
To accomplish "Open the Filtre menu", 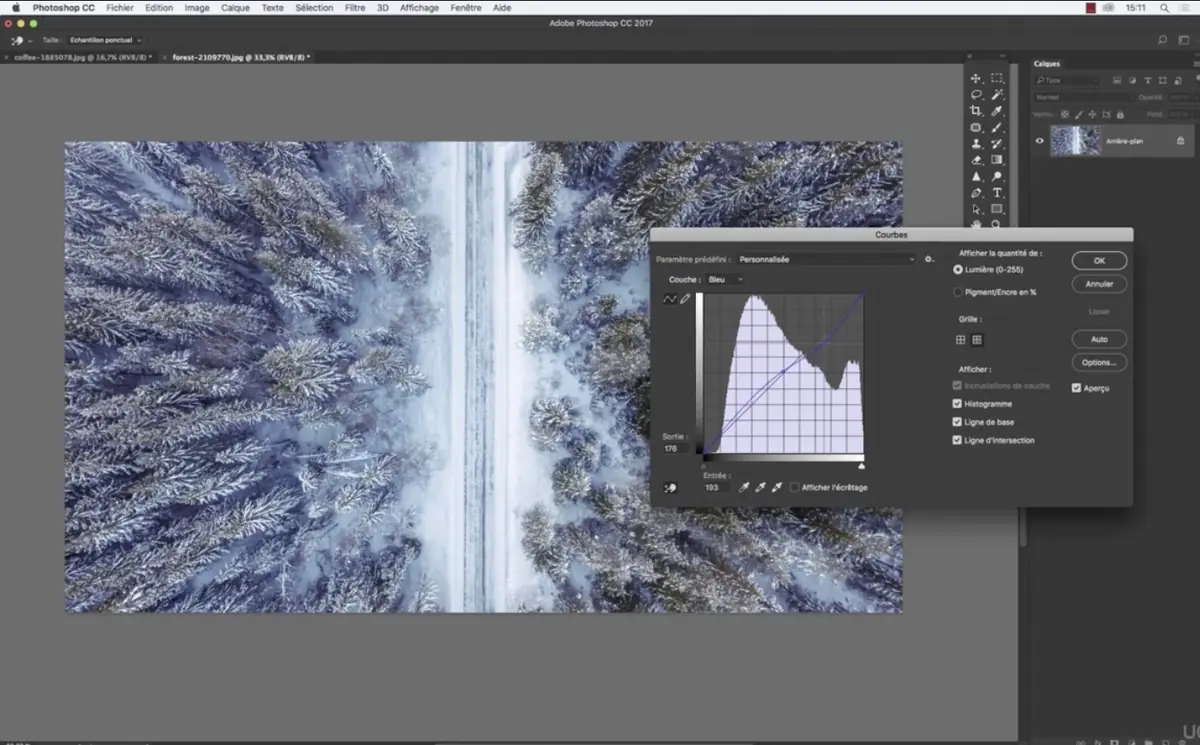I will tap(355, 7).
